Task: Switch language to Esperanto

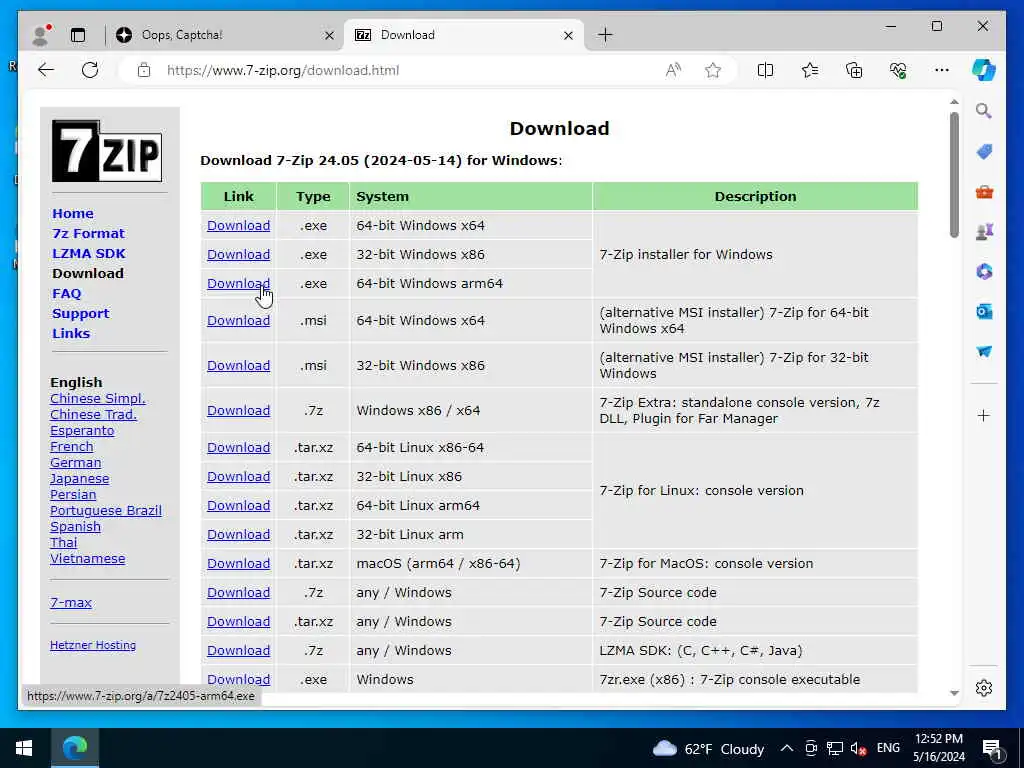Action: (82, 430)
